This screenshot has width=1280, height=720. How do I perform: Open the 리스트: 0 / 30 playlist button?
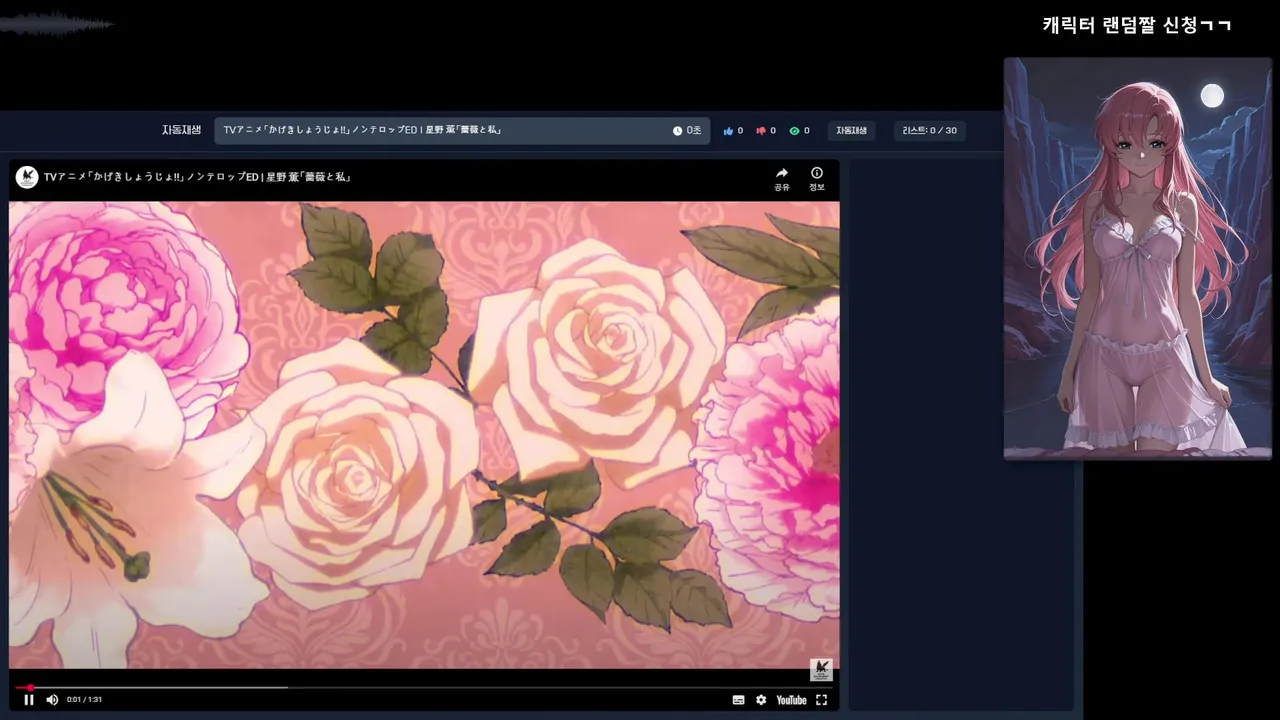(x=930, y=131)
